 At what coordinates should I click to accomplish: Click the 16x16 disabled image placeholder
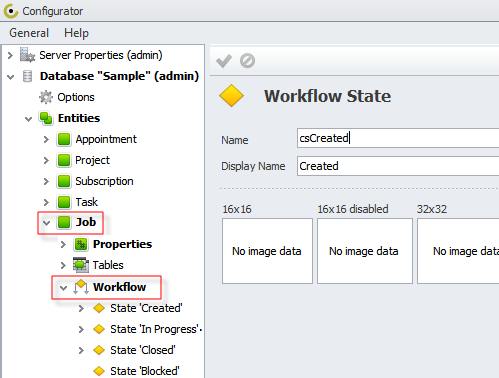(365, 251)
